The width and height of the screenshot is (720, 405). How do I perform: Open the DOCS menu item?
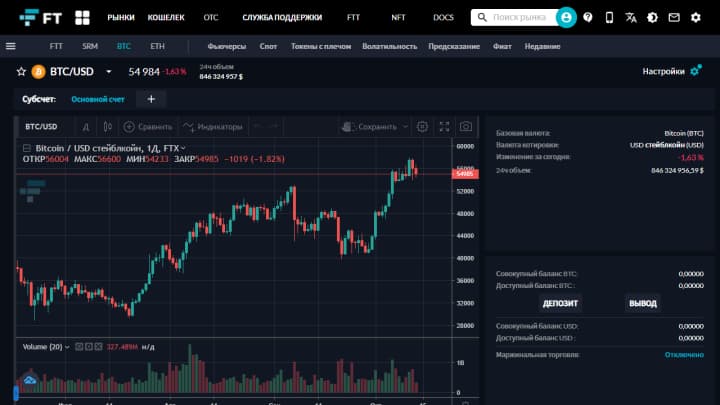(x=443, y=17)
